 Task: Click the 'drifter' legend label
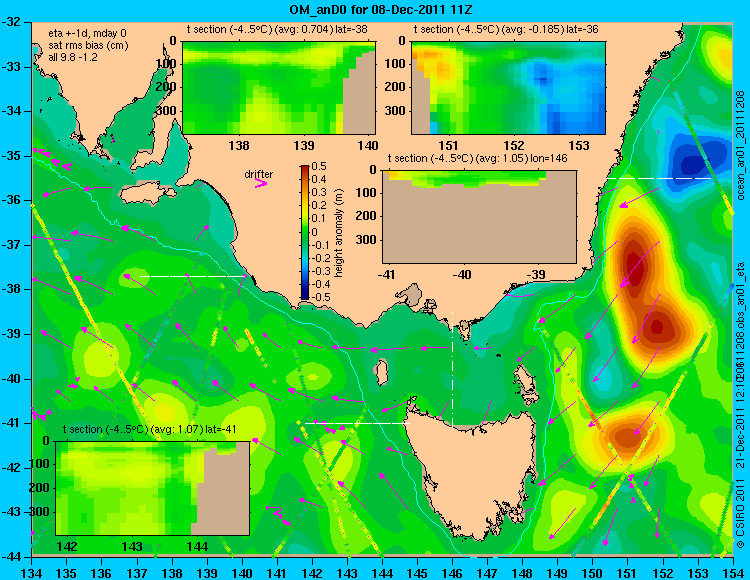pos(258,174)
